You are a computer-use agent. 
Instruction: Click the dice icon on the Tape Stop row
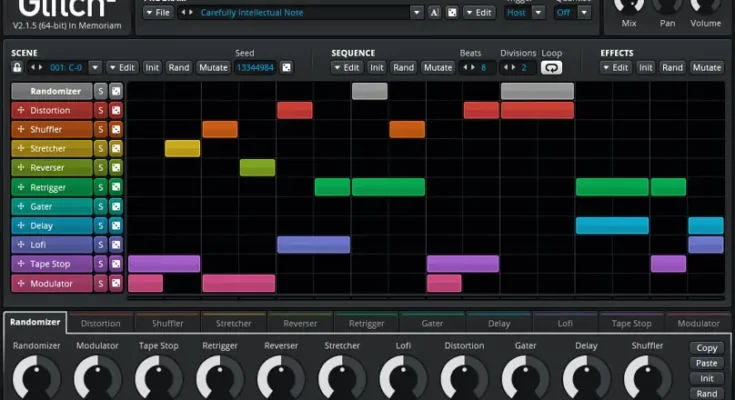116,264
